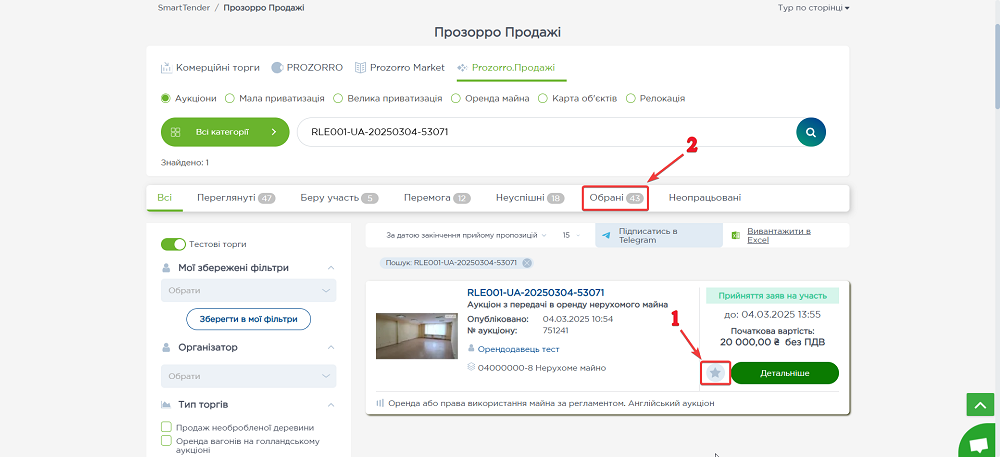Viewport: 1000px width, 457px height.
Task: Add auction to favorites with star icon
Action: coord(715,373)
